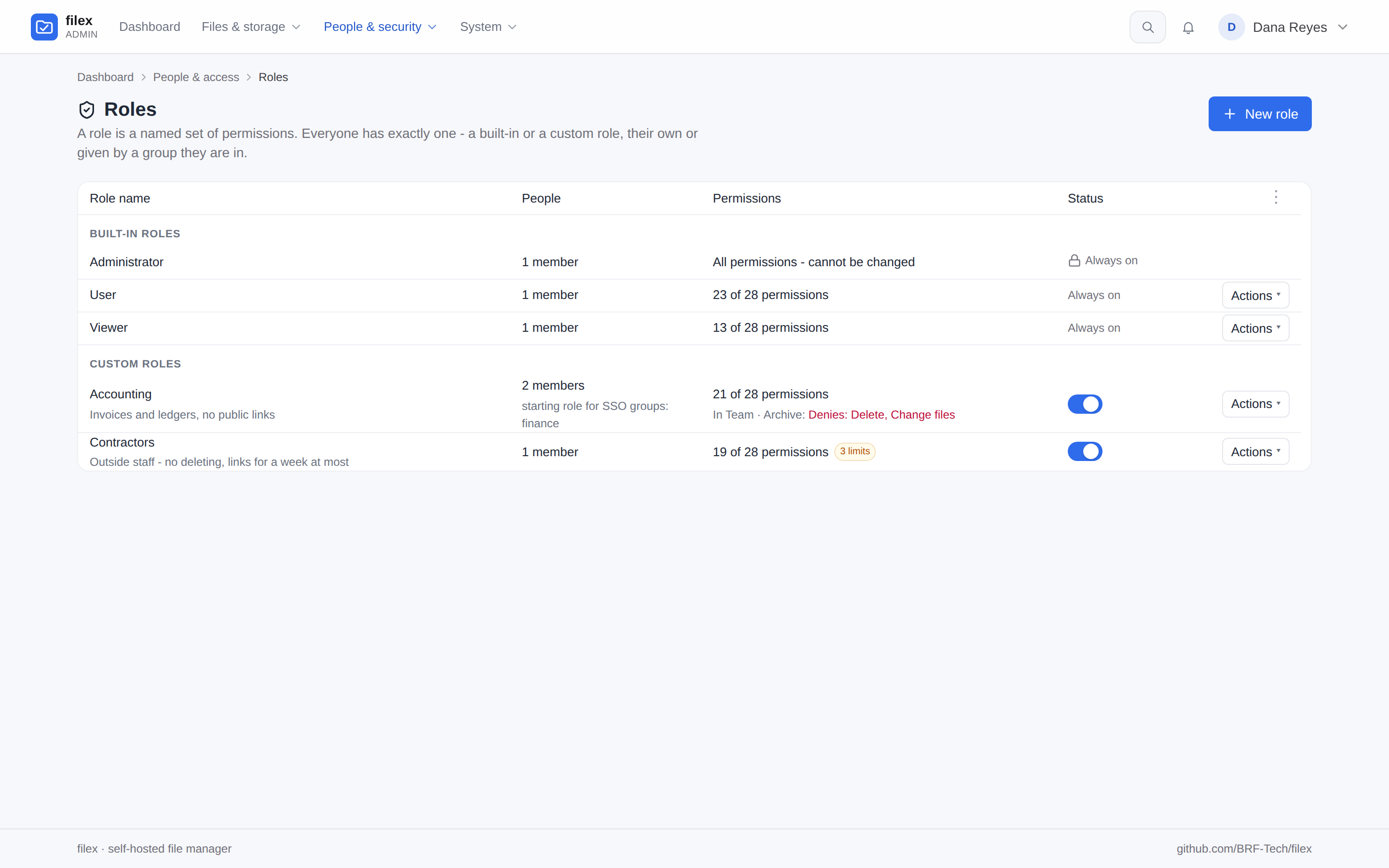Click the Administrator role name
The height and width of the screenshot is (868, 1389).
[x=127, y=262]
